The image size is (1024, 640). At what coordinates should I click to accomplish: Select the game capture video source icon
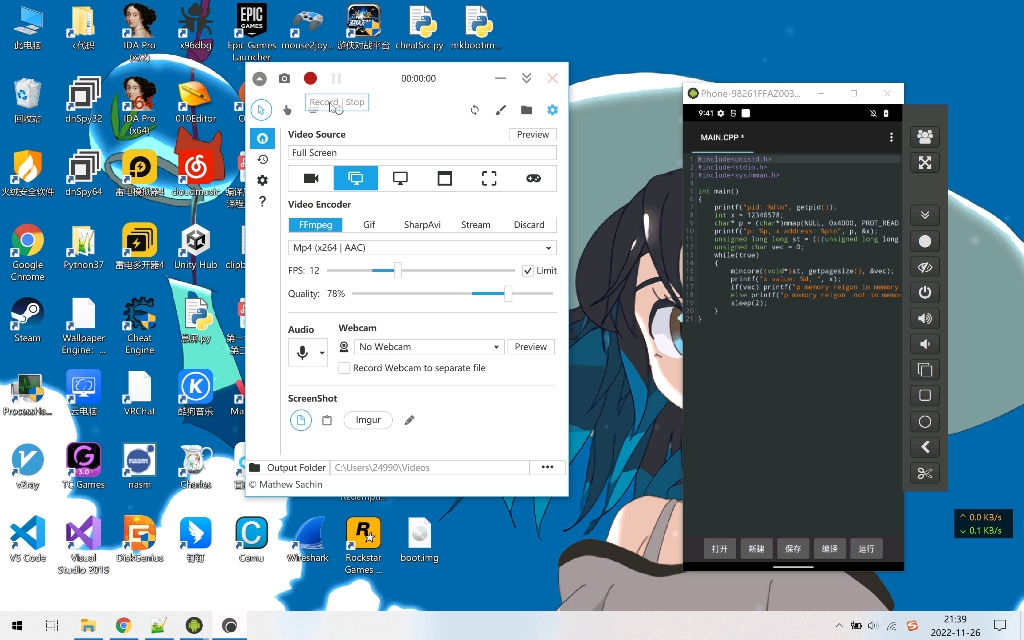534,178
